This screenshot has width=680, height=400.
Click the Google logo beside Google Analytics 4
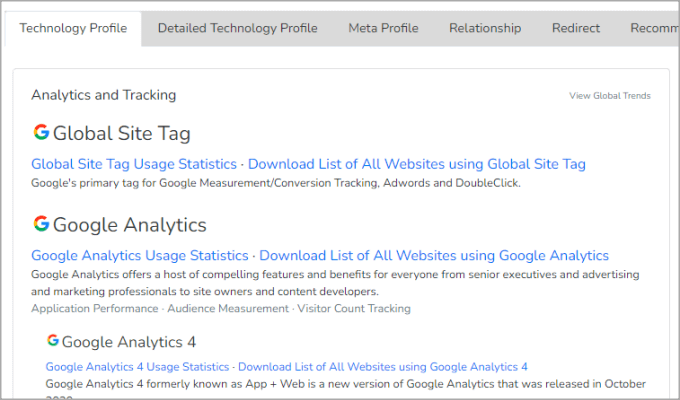coord(52,341)
